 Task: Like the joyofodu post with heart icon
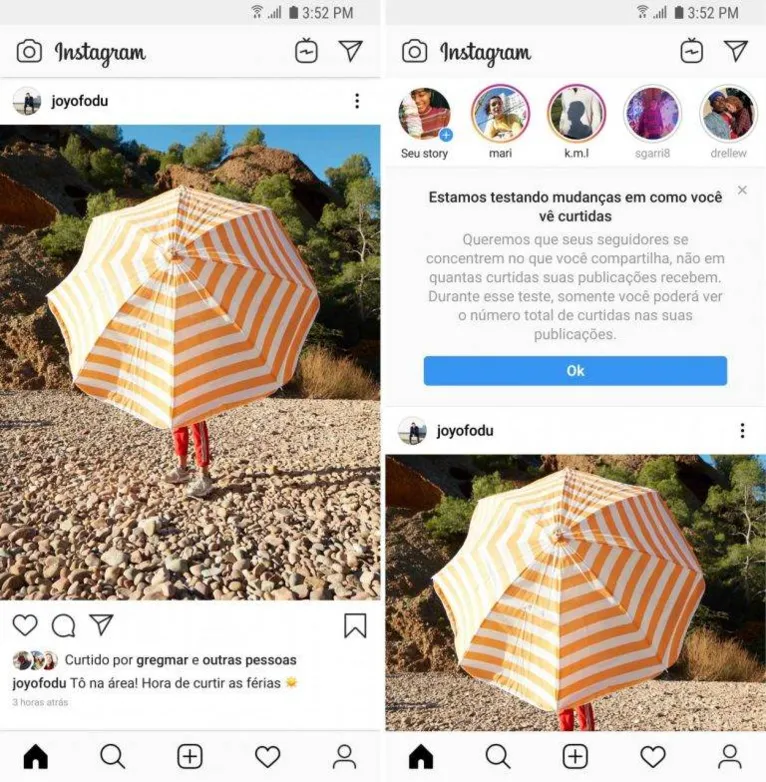25,625
